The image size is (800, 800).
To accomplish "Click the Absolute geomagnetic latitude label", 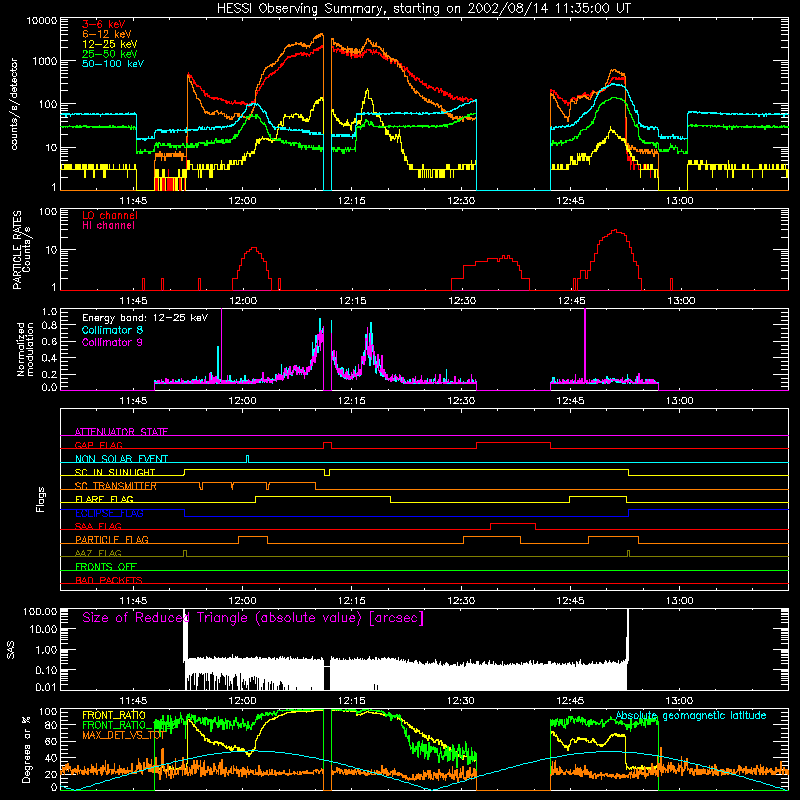I will 691,715.
